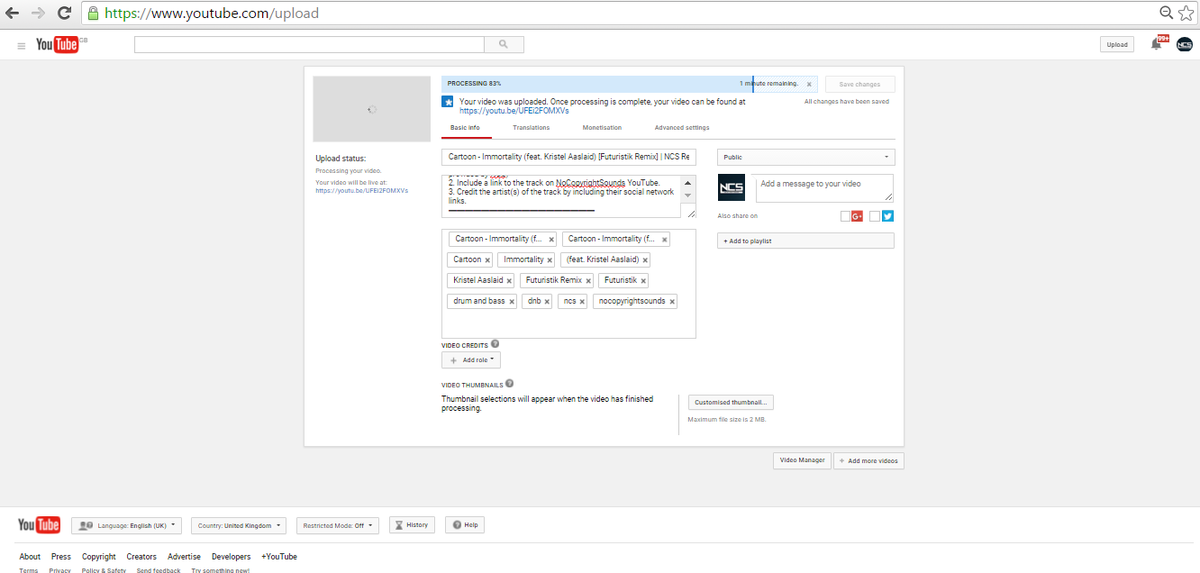Click the NCS channel logo beside message box

[x=732, y=188]
